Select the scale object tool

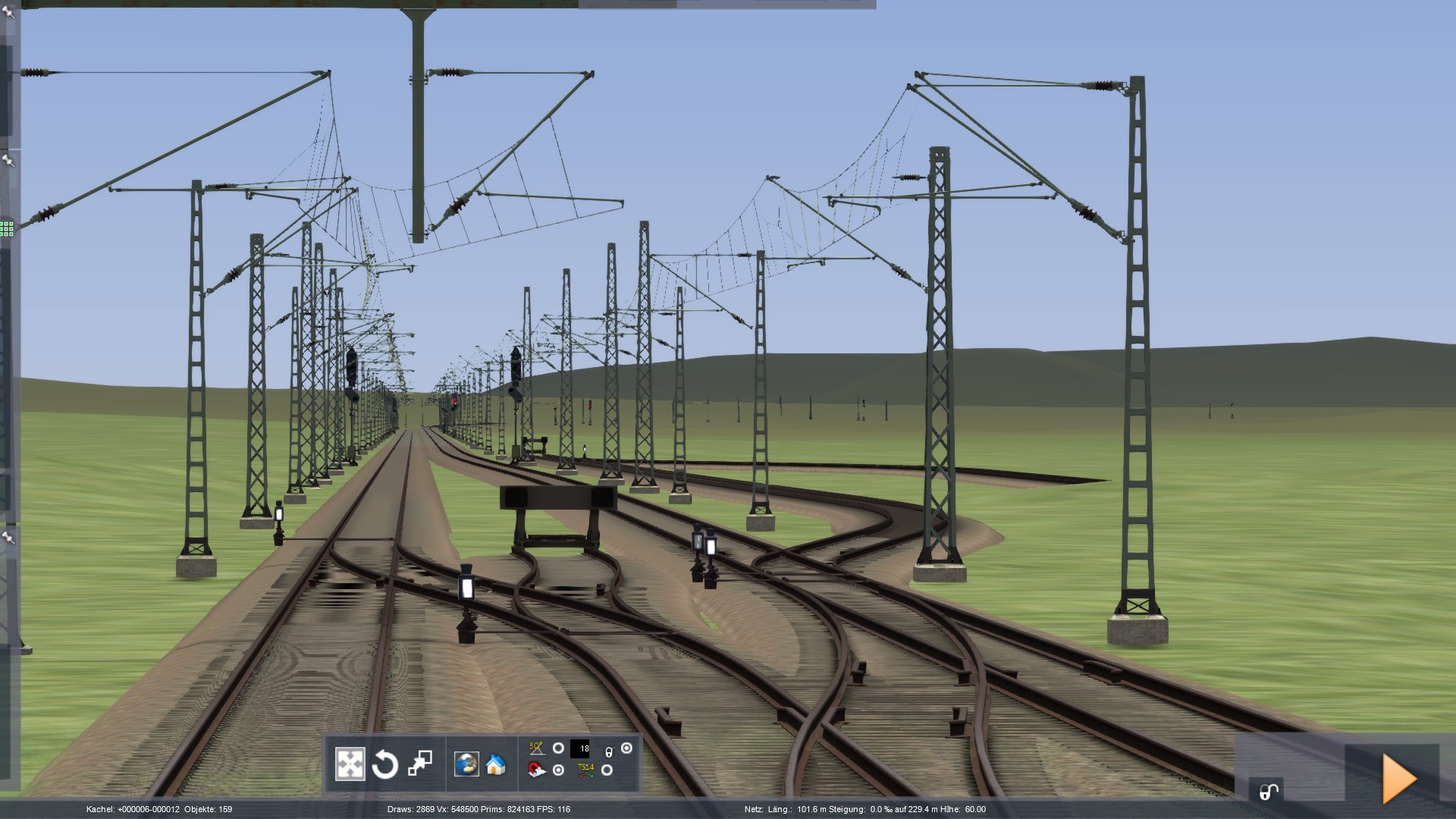tap(420, 764)
